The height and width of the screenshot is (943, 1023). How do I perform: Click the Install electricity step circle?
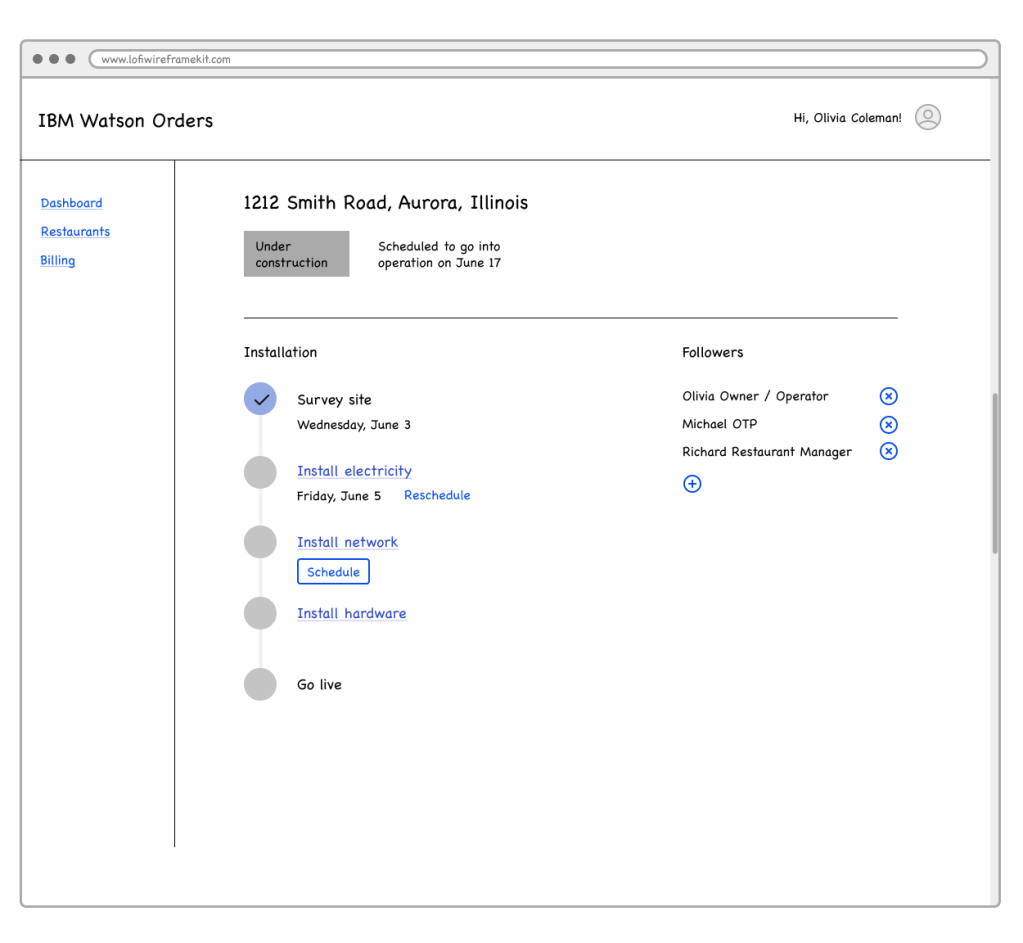click(x=260, y=472)
